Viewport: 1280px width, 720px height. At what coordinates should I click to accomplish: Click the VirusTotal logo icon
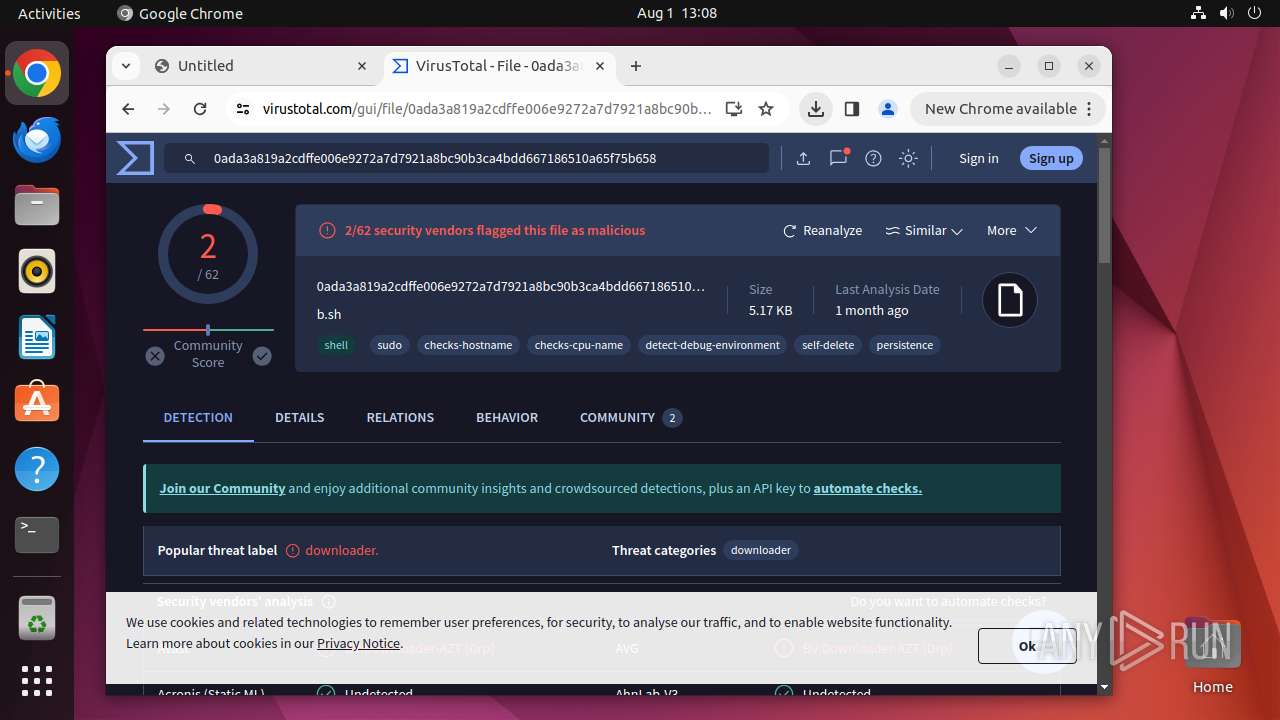click(135, 158)
